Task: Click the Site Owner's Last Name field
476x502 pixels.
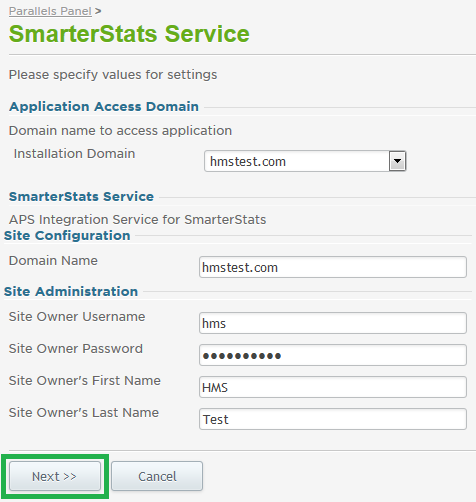Action: tap(333, 419)
